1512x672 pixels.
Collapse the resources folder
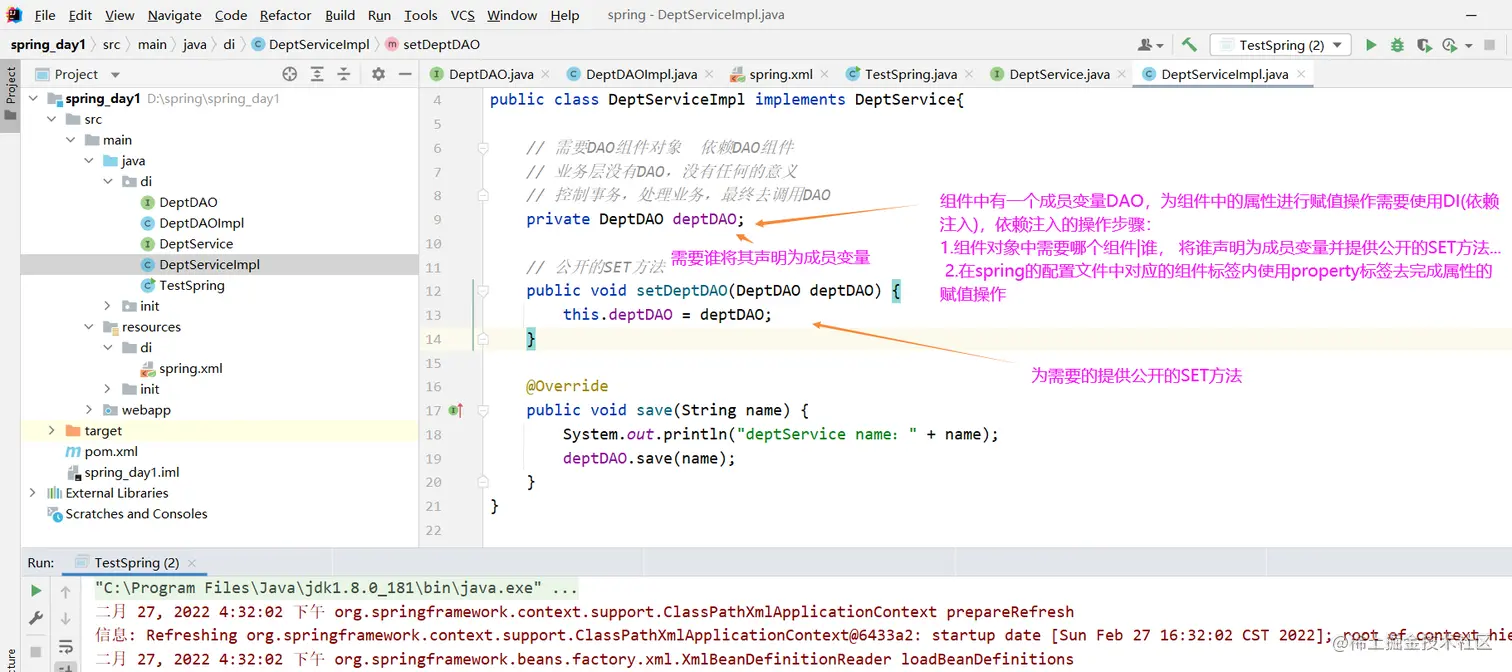89,327
